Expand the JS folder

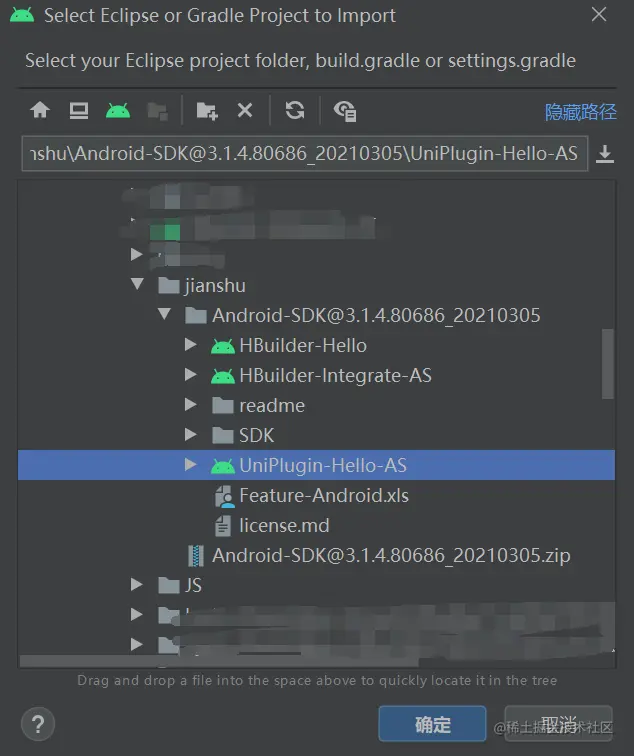(137, 584)
